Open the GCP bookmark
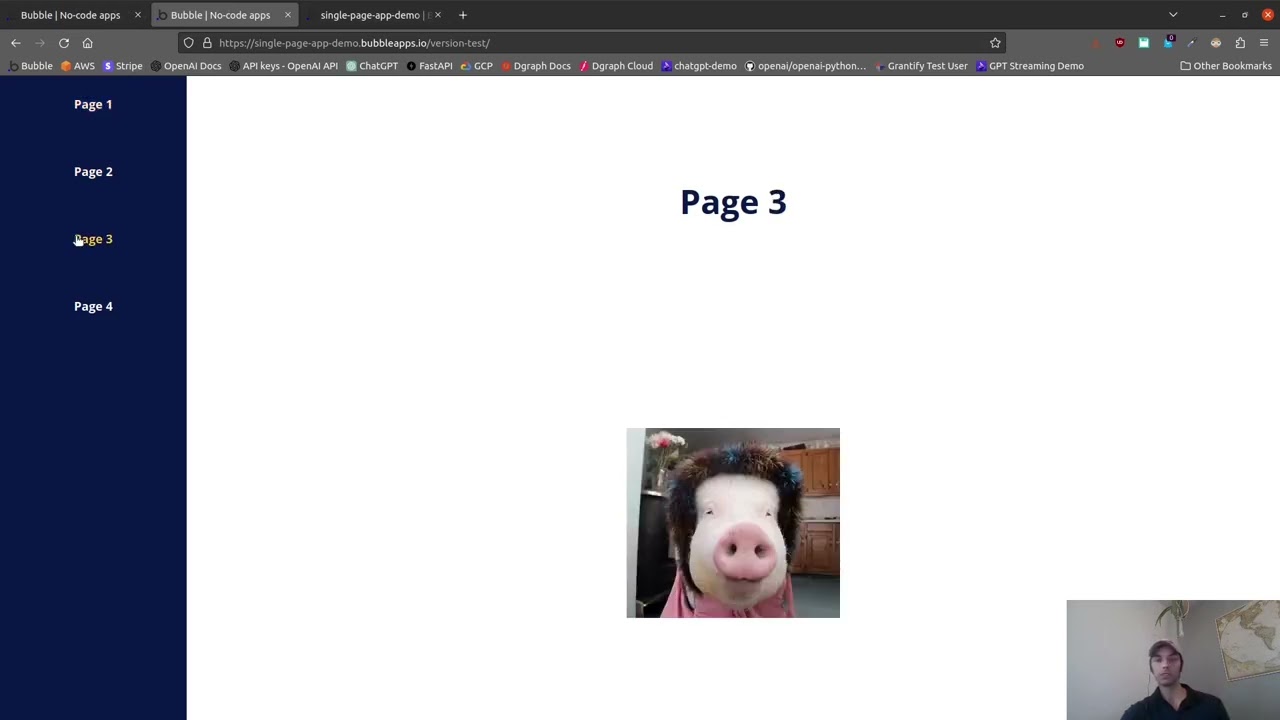The height and width of the screenshot is (720, 1280). [477, 66]
